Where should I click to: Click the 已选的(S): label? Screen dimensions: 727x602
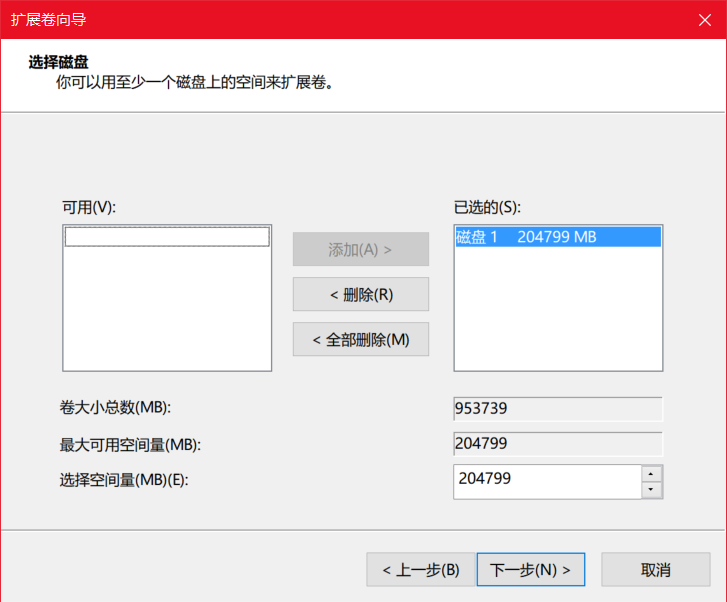click(x=487, y=207)
